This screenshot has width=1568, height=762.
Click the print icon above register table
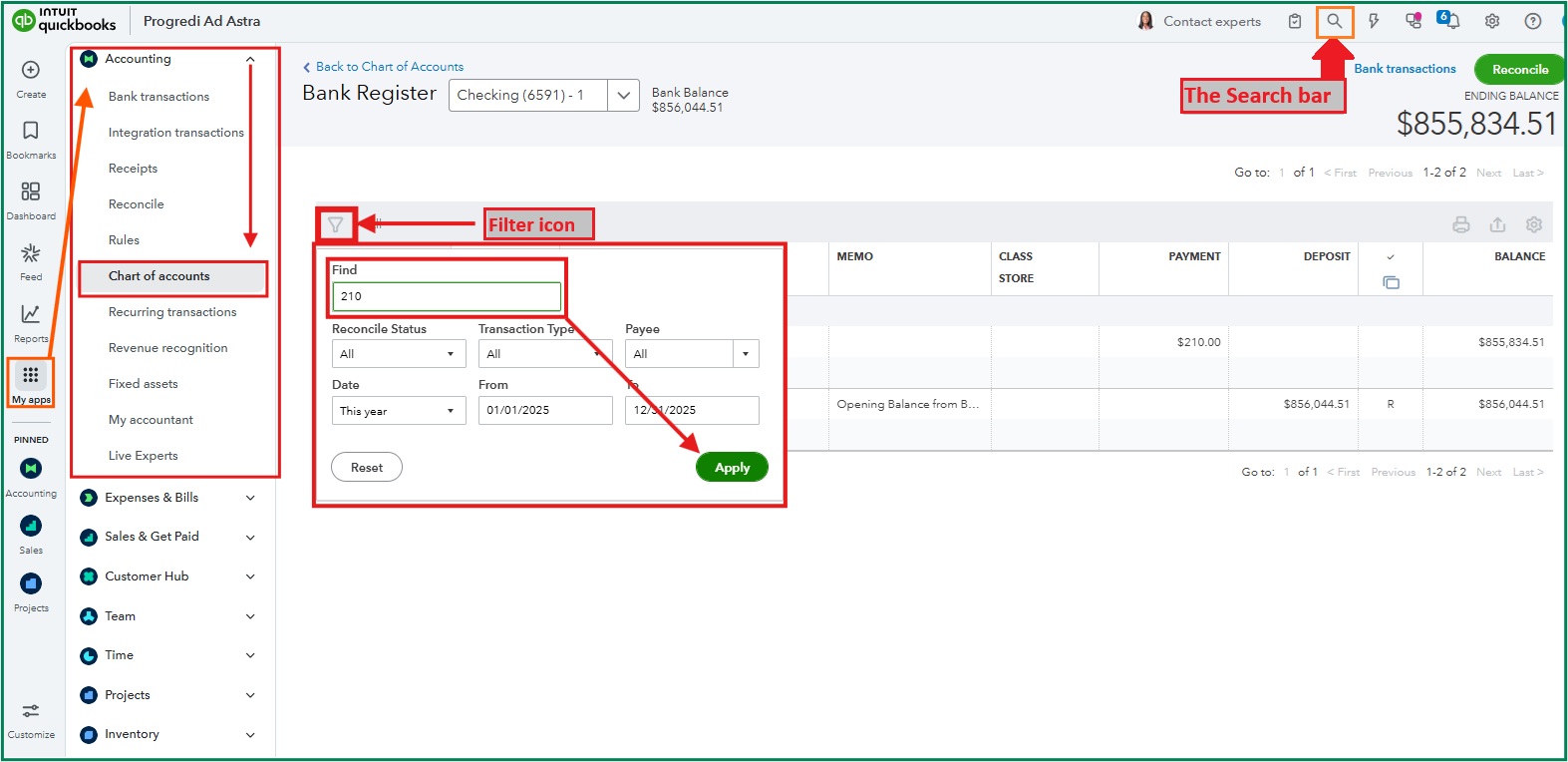[x=1460, y=225]
